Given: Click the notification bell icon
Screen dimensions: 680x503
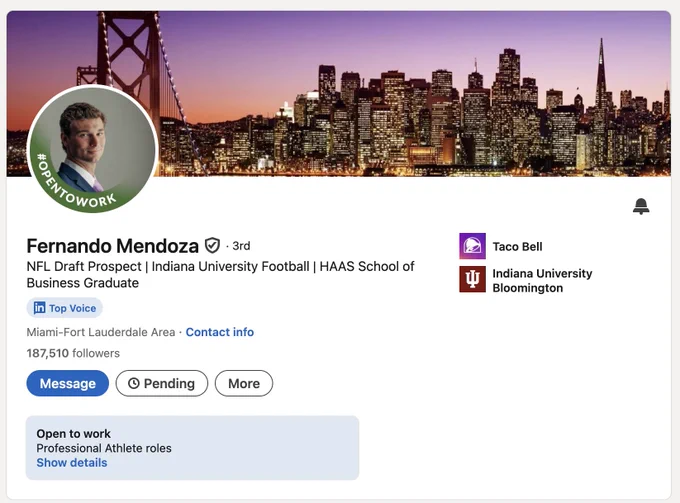Looking at the screenshot, I should (641, 206).
